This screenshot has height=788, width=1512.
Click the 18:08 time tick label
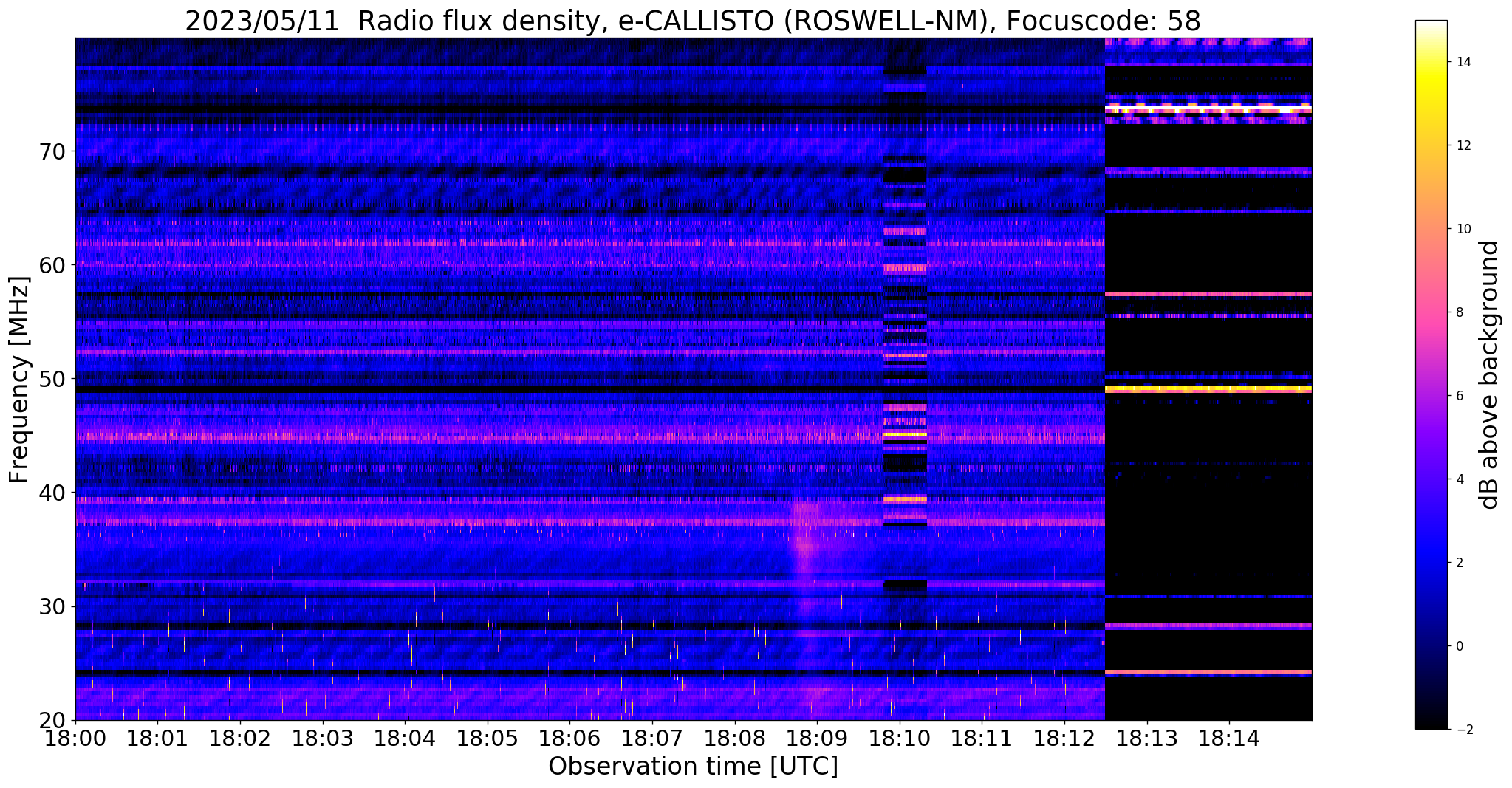(735, 737)
